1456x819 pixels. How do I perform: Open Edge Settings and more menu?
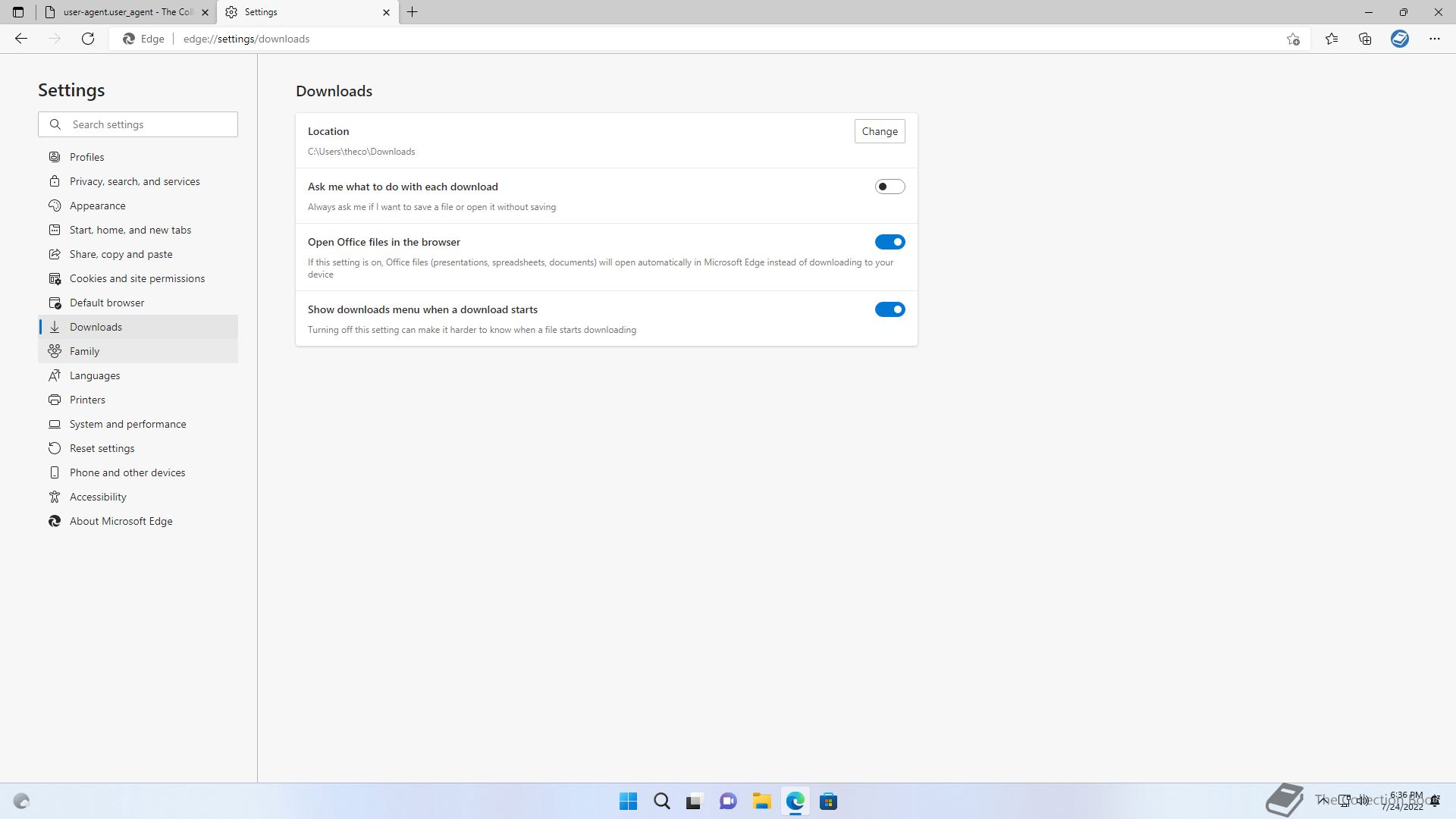click(x=1435, y=39)
